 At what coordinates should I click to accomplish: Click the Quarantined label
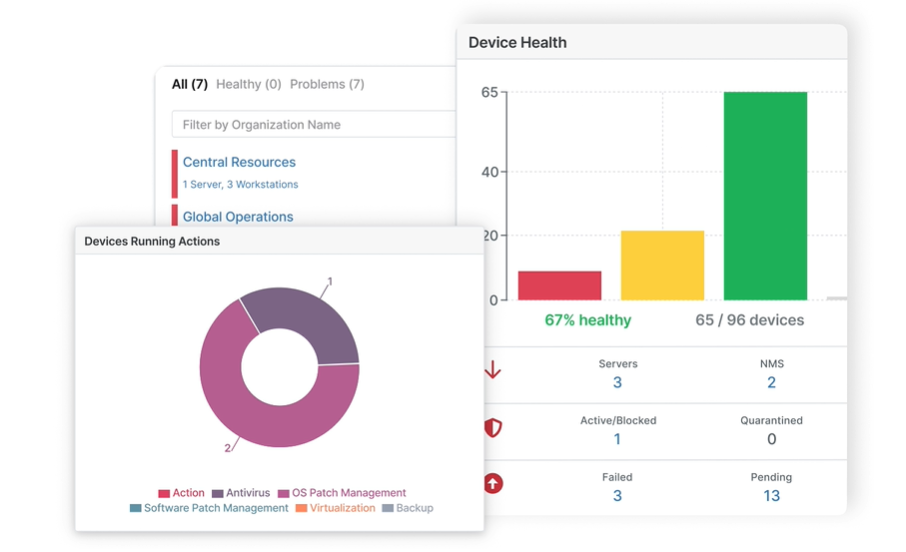point(771,420)
